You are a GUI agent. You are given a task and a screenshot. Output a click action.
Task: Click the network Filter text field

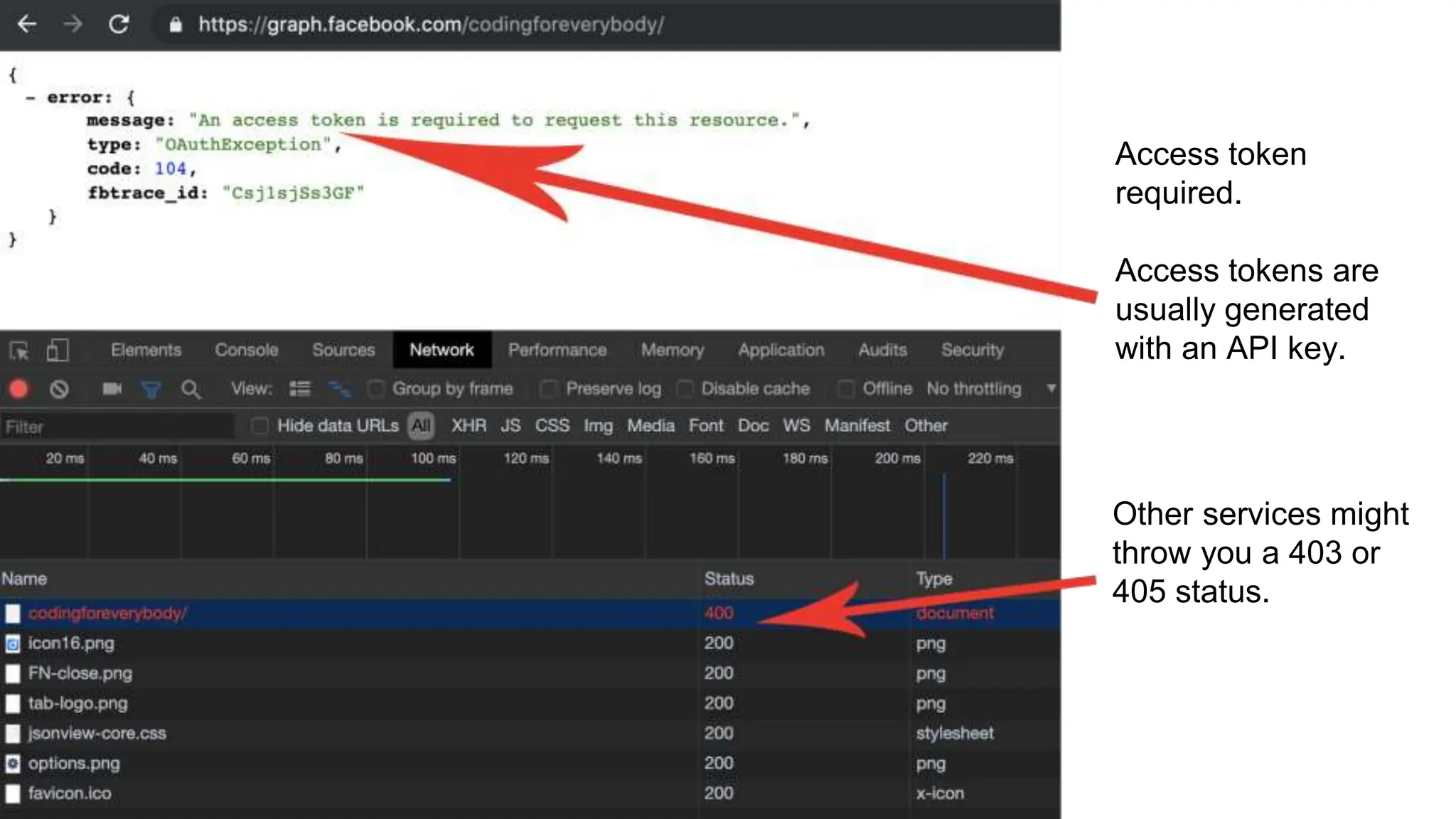pyautogui.click(x=117, y=427)
